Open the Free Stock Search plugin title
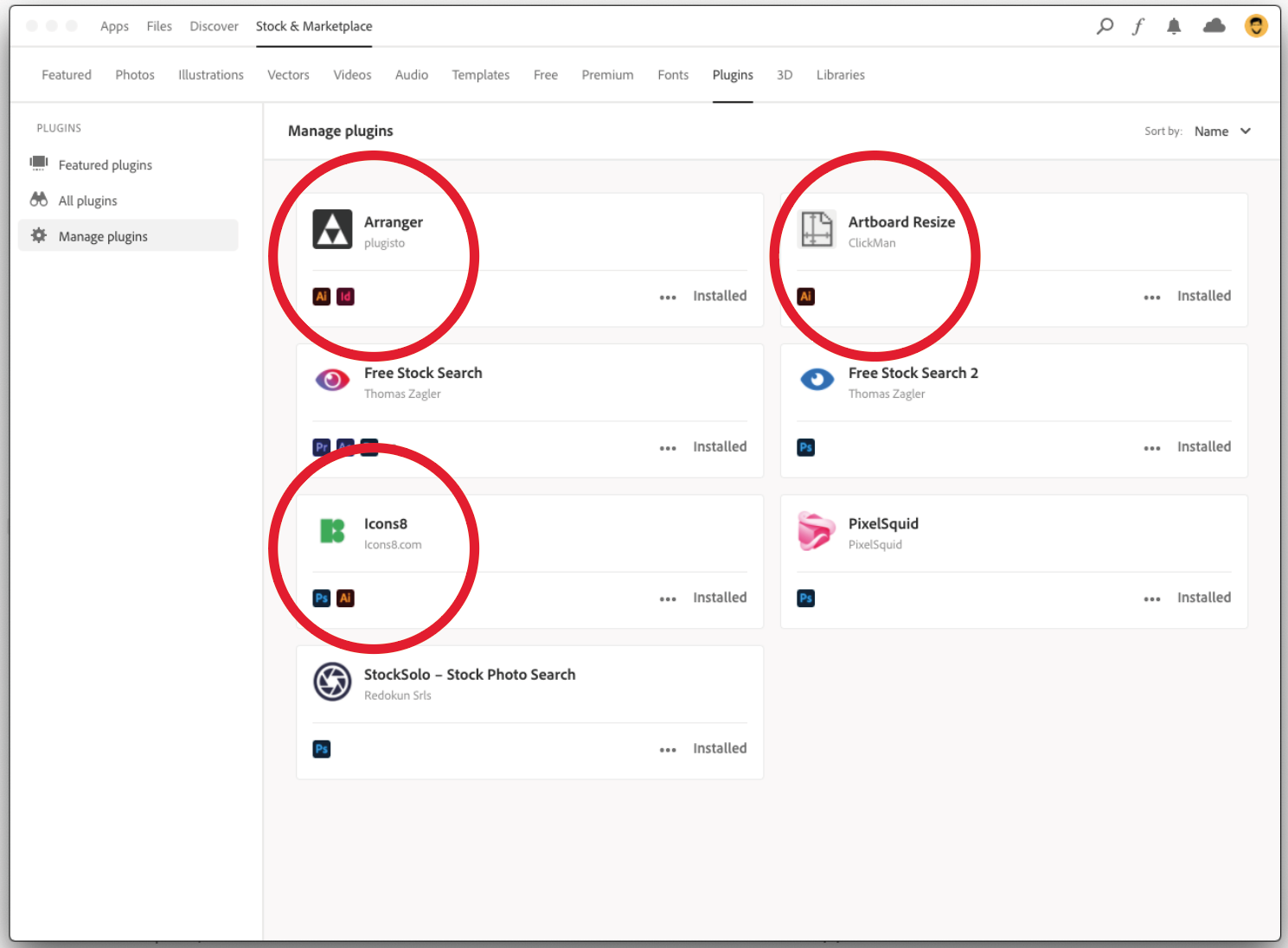 point(423,373)
